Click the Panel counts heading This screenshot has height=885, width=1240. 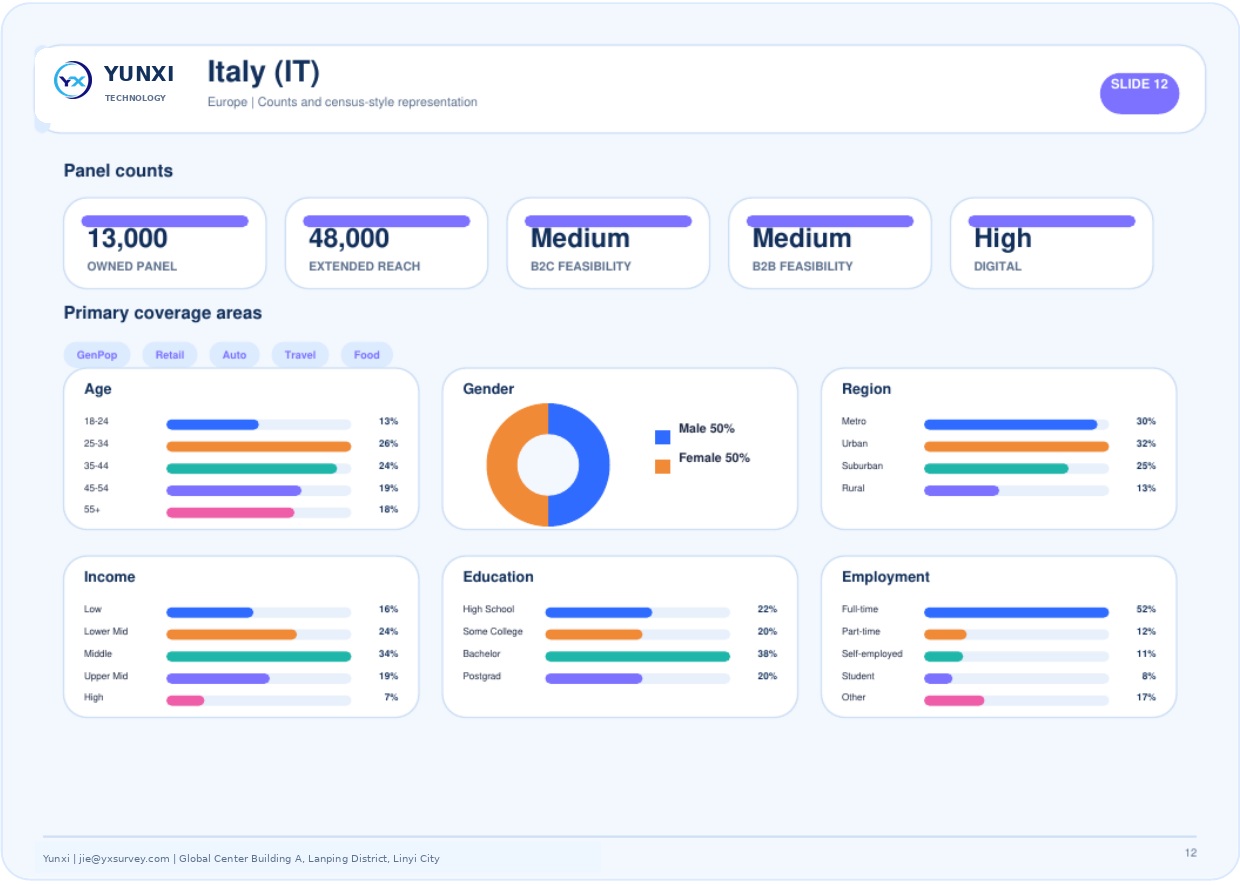pyautogui.click(x=118, y=171)
